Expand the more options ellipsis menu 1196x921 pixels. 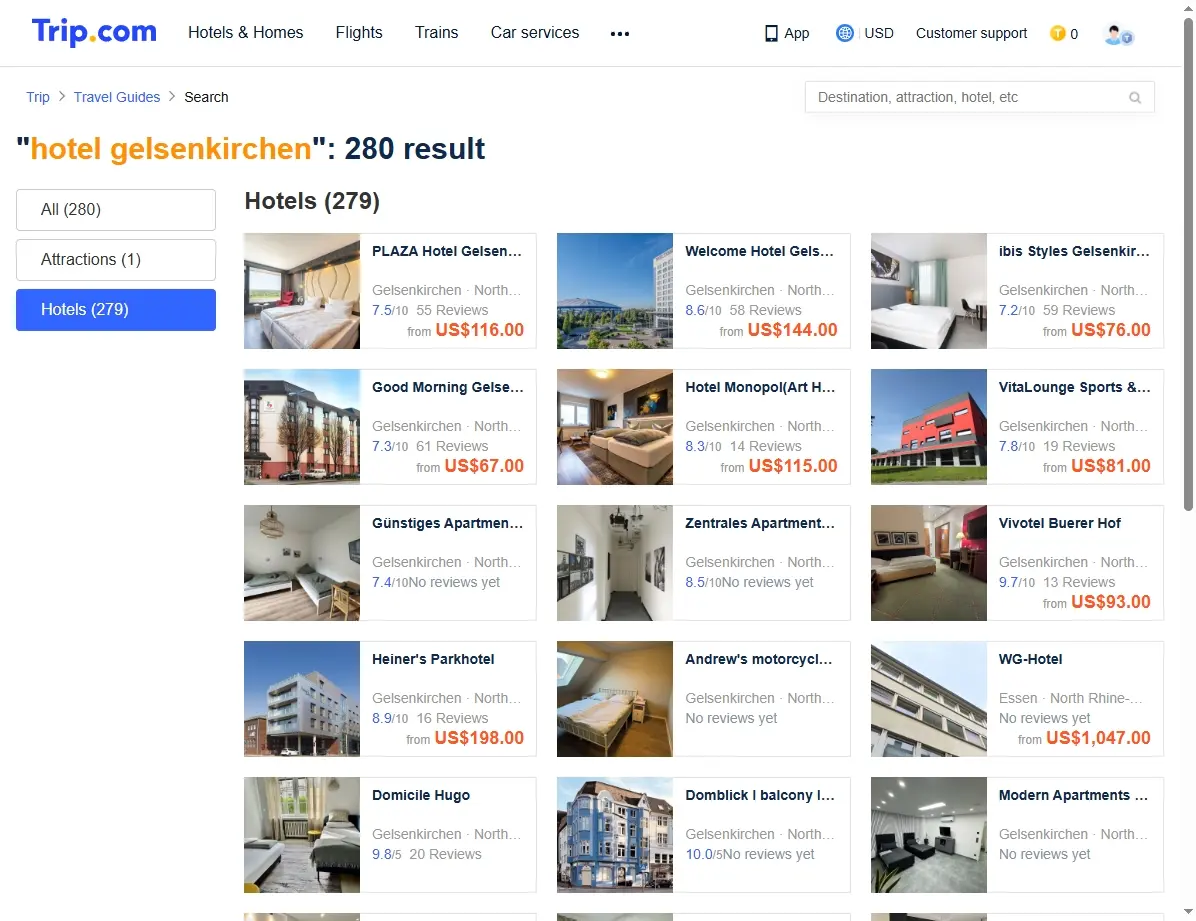[620, 34]
